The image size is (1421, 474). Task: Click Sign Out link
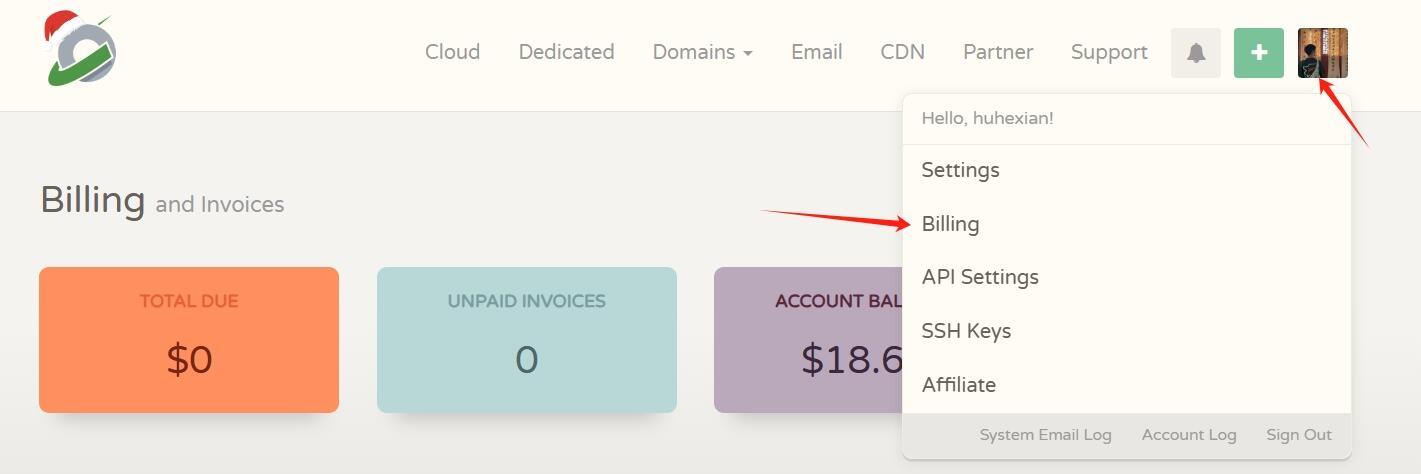click(x=1298, y=435)
